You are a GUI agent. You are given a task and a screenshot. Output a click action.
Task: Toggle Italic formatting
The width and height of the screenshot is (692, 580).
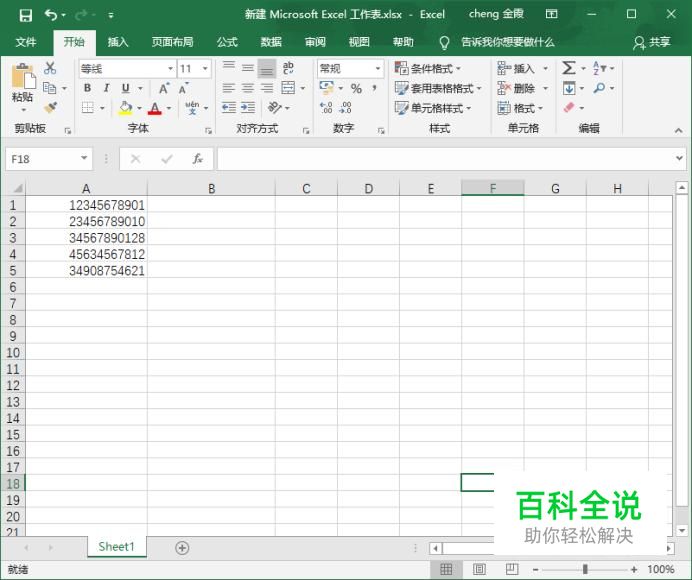[x=106, y=88]
